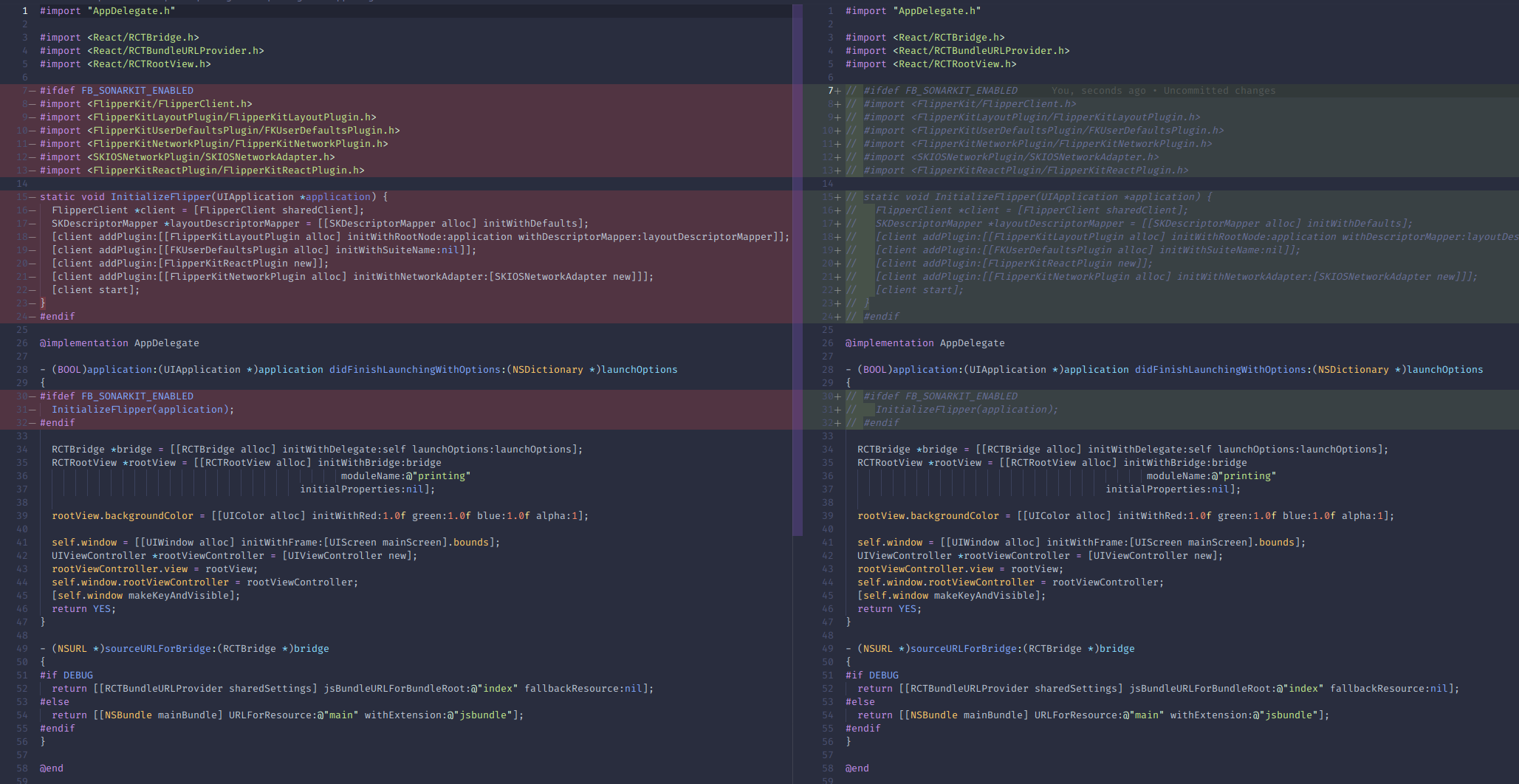Click '[client start];' in the left pane

(96, 290)
